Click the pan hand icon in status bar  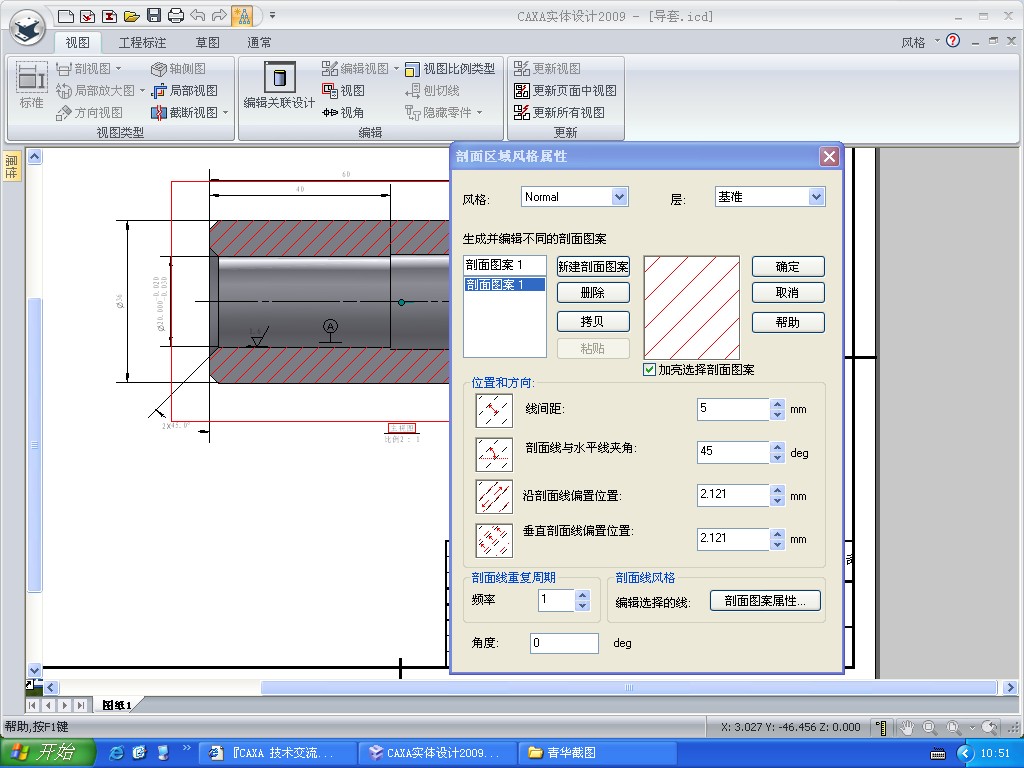[906, 727]
